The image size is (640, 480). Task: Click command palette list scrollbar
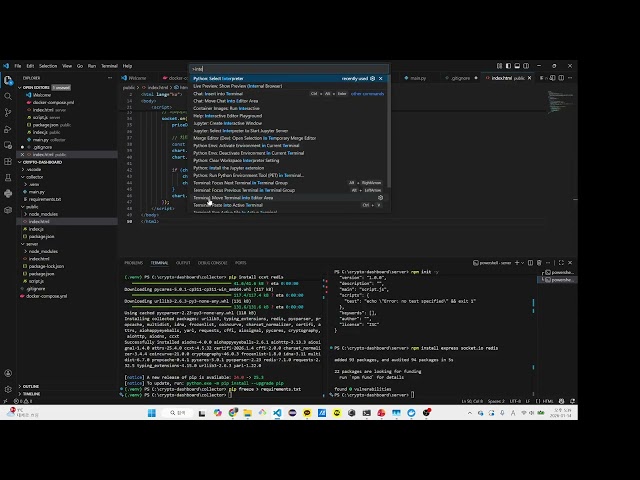tap(389, 131)
